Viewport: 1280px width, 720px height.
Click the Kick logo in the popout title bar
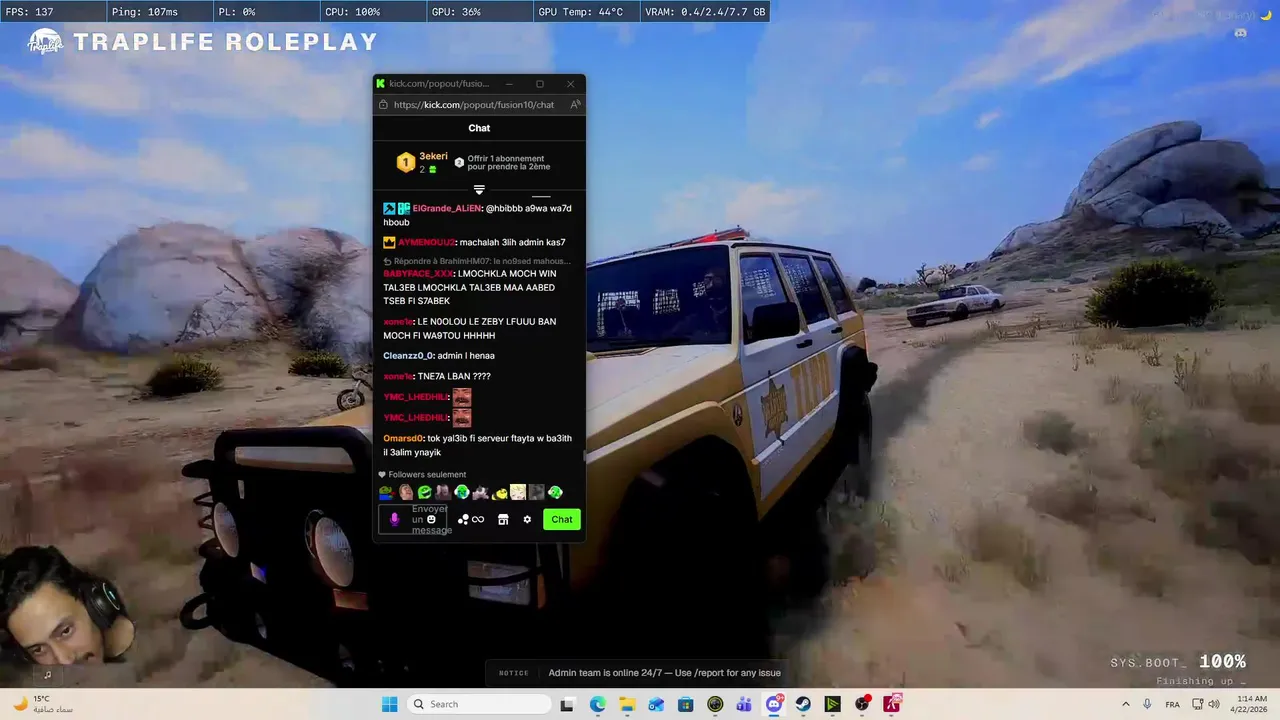click(x=381, y=84)
